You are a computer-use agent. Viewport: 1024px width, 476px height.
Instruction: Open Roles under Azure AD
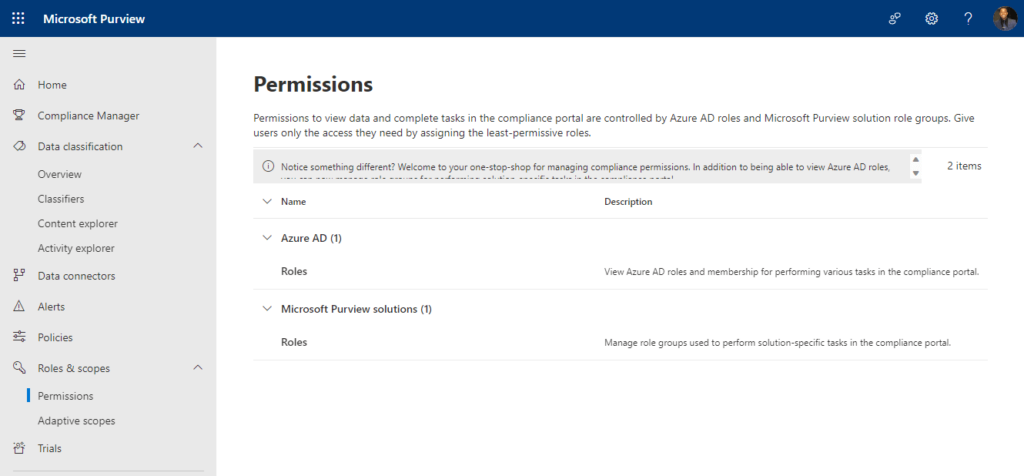[294, 271]
